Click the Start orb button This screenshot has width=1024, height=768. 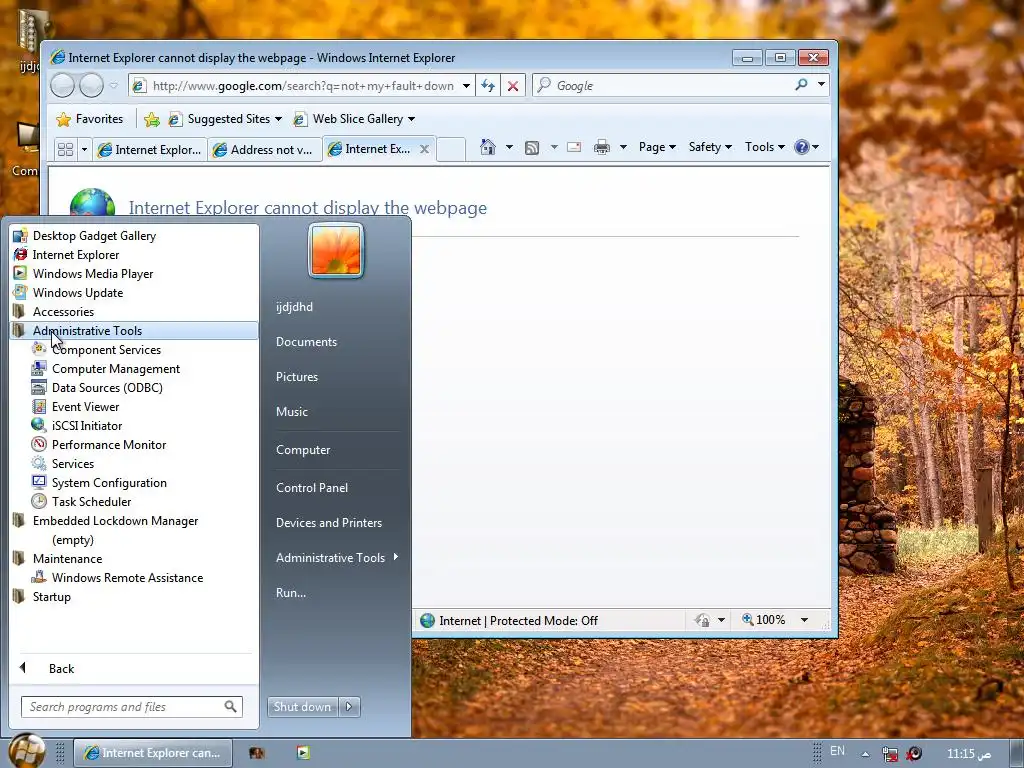click(x=27, y=751)
